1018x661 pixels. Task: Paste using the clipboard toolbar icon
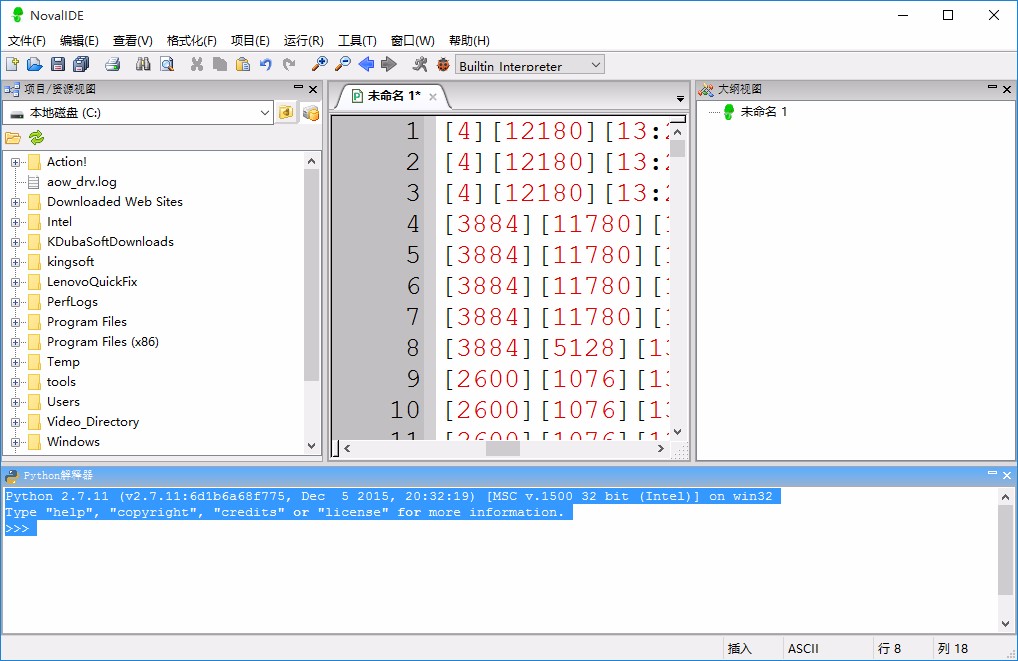243,64
